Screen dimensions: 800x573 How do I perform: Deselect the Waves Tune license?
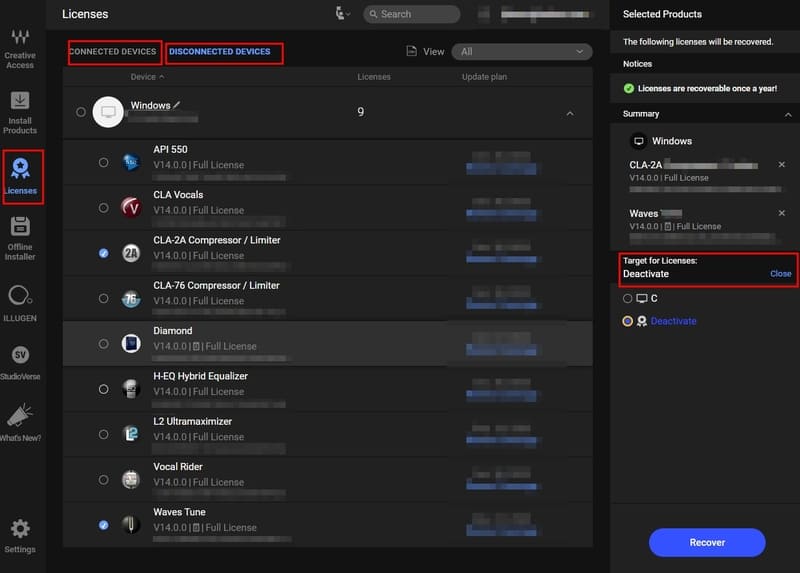(104, 525)
